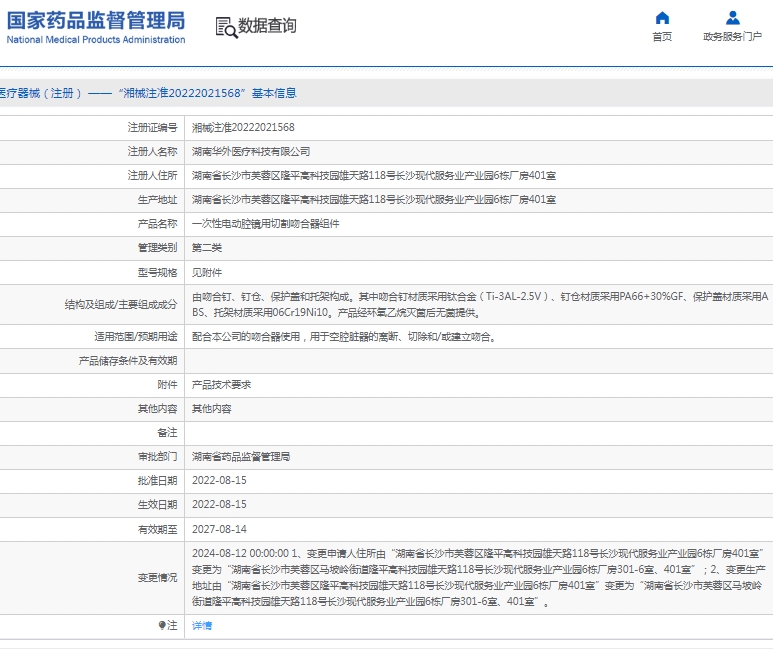The width and height of the screenshot is (773, 649).
Task: Click the 首页 text link
Action: click(662, 37)
